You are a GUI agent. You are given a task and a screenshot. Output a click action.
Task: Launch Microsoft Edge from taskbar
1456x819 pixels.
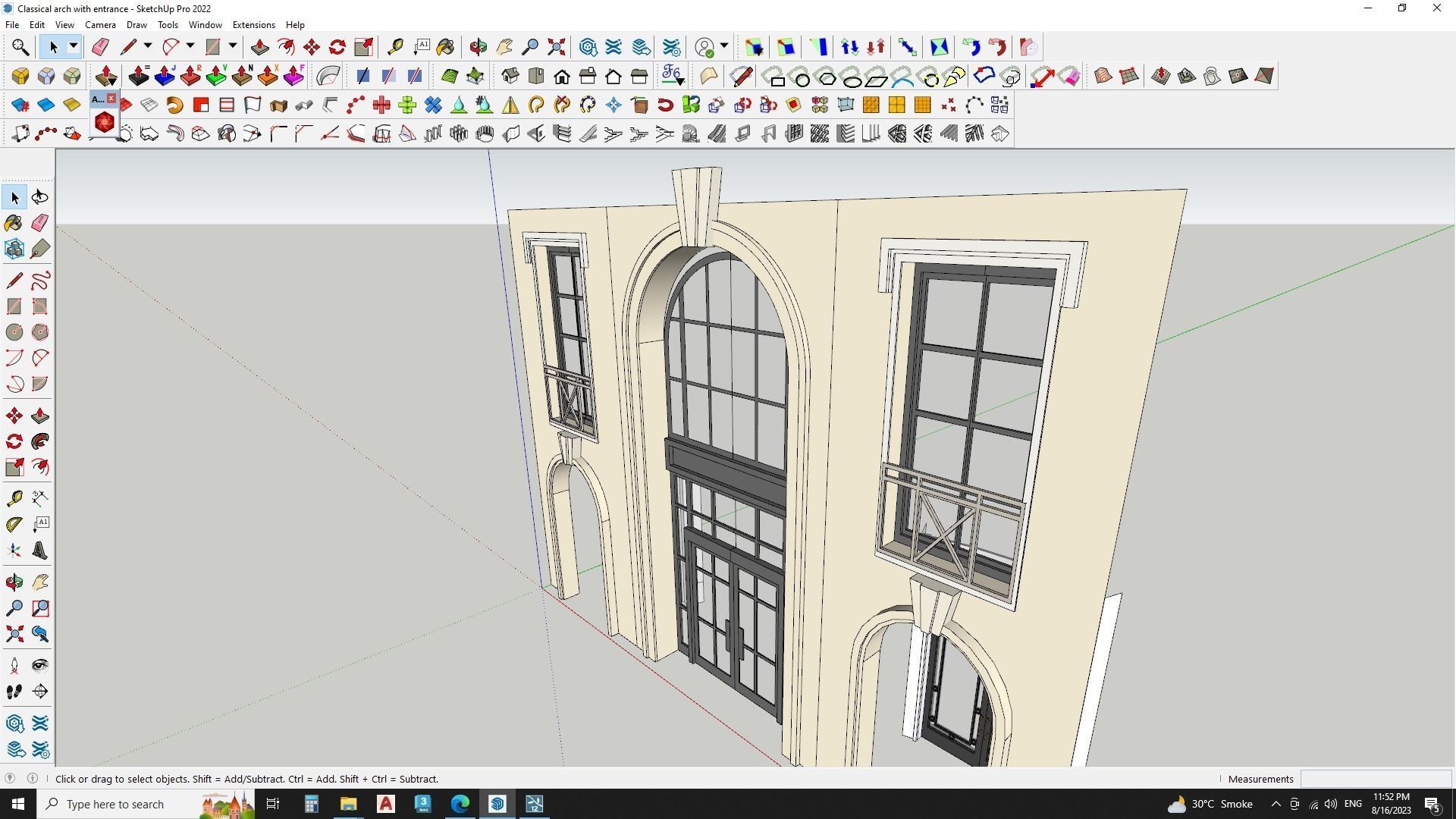coord(460,804)
